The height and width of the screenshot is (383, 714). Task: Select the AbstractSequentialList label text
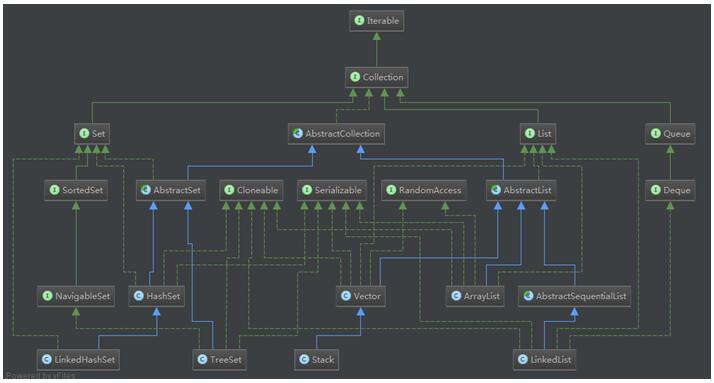pos(581,296)
